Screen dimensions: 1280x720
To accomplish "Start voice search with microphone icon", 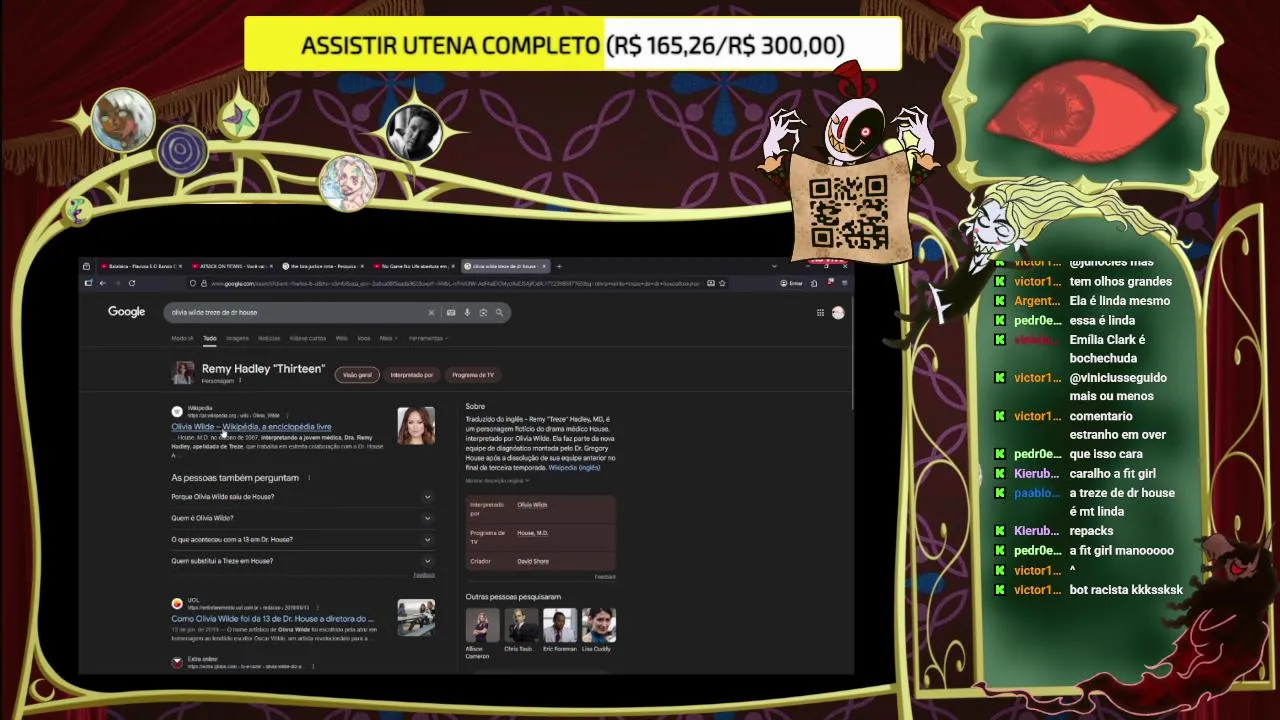I will 467,313.
